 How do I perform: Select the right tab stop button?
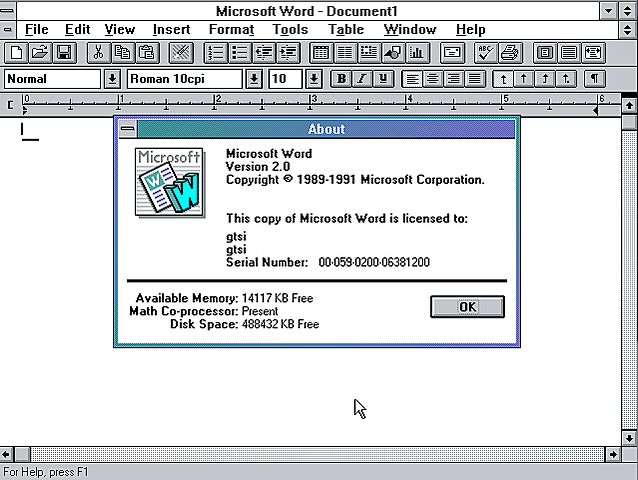coord(545,79)
